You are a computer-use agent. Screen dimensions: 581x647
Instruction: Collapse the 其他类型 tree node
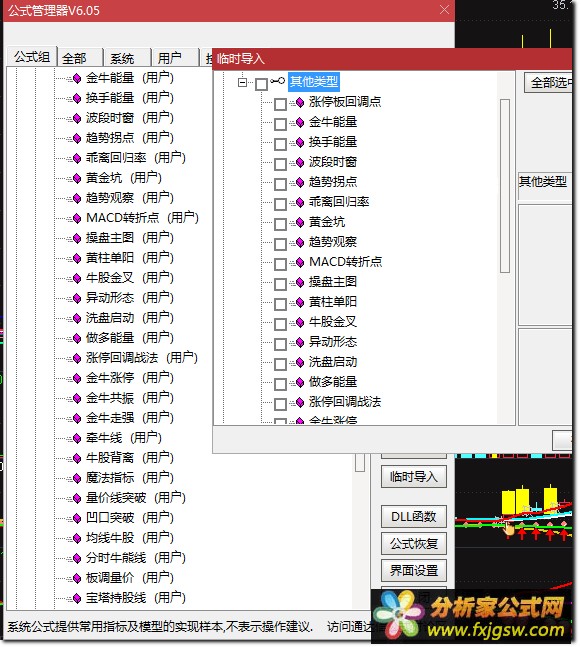pyautogui.click(x=242, y=82)
